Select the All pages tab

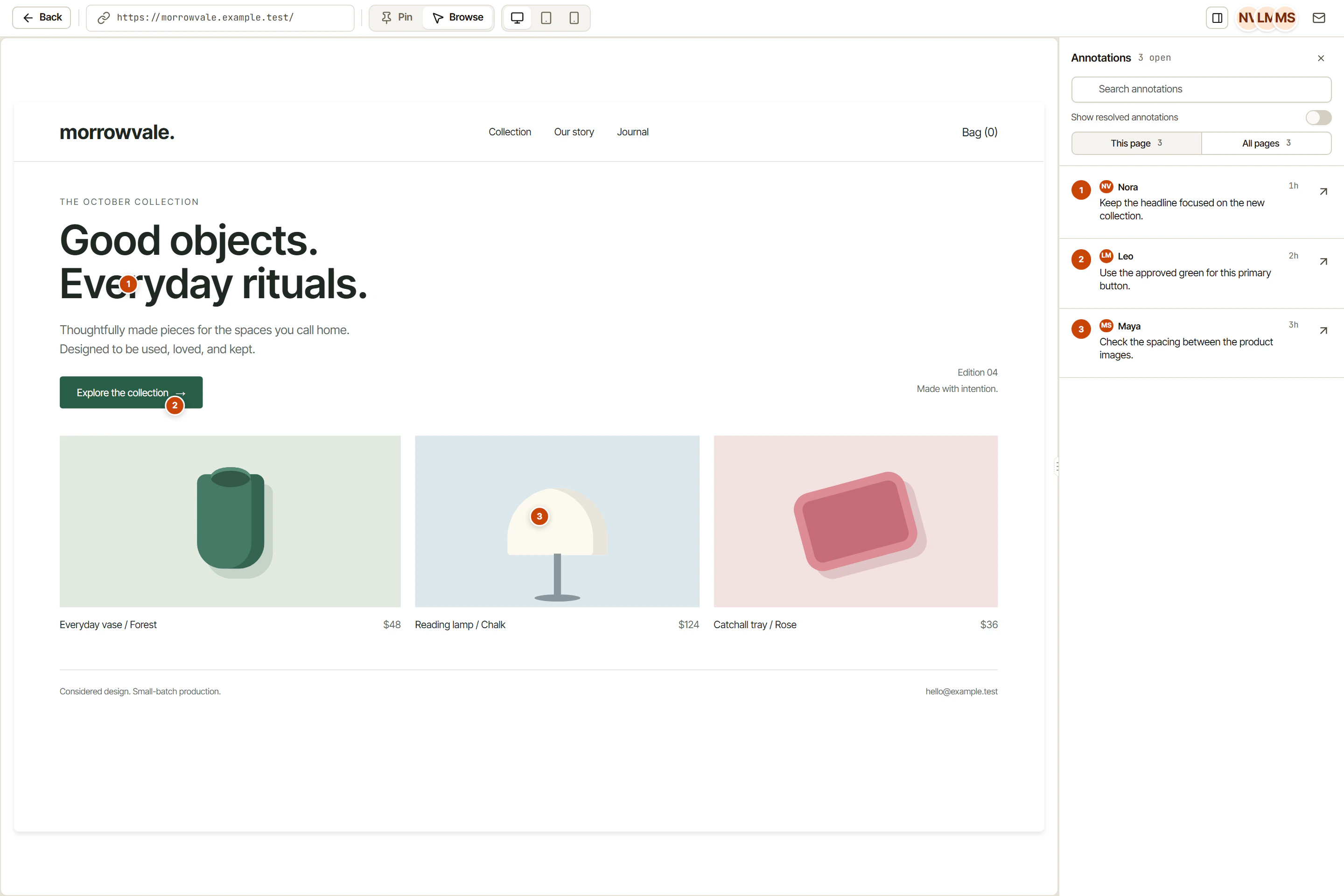click(1266, 143)
